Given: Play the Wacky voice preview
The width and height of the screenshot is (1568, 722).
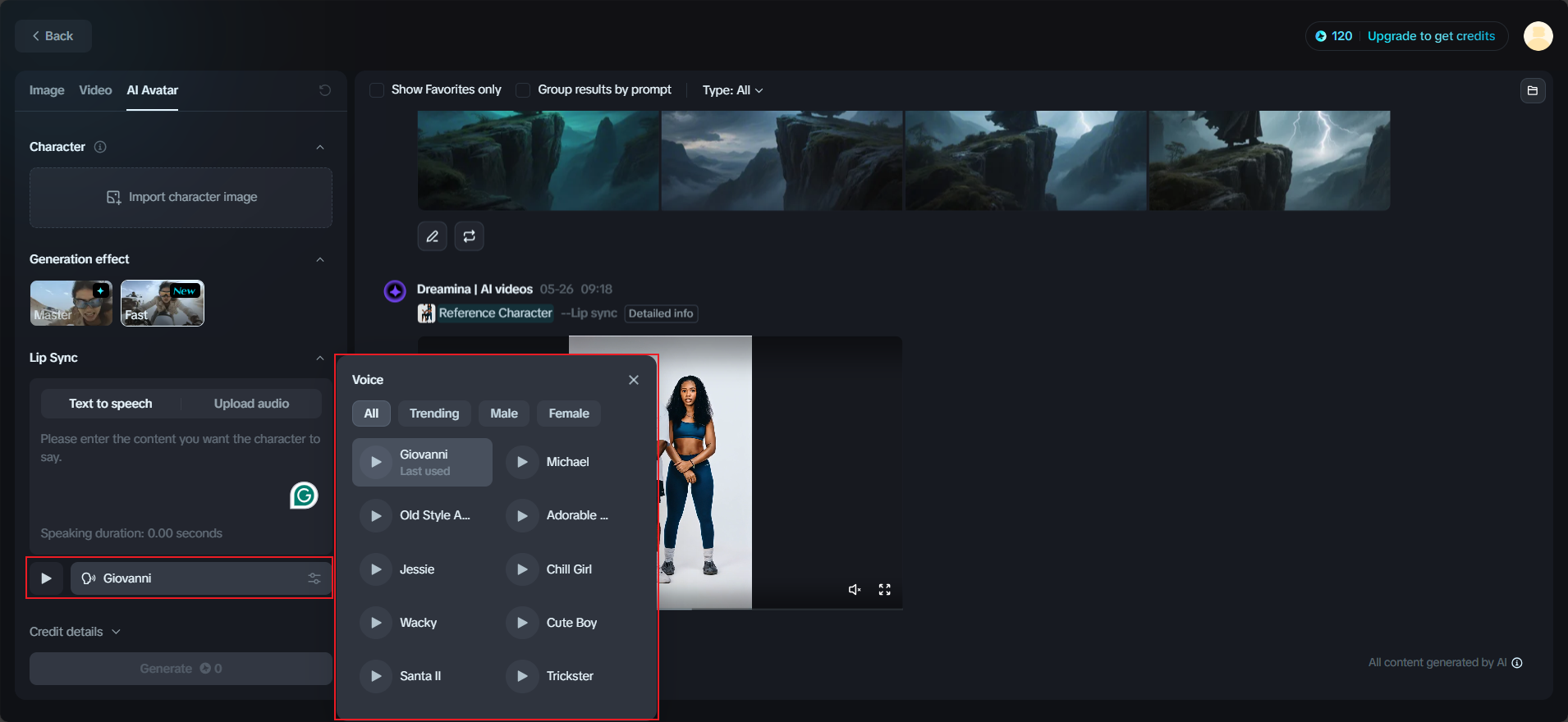Looking at the screenshot, I should (x=376, y=623).
